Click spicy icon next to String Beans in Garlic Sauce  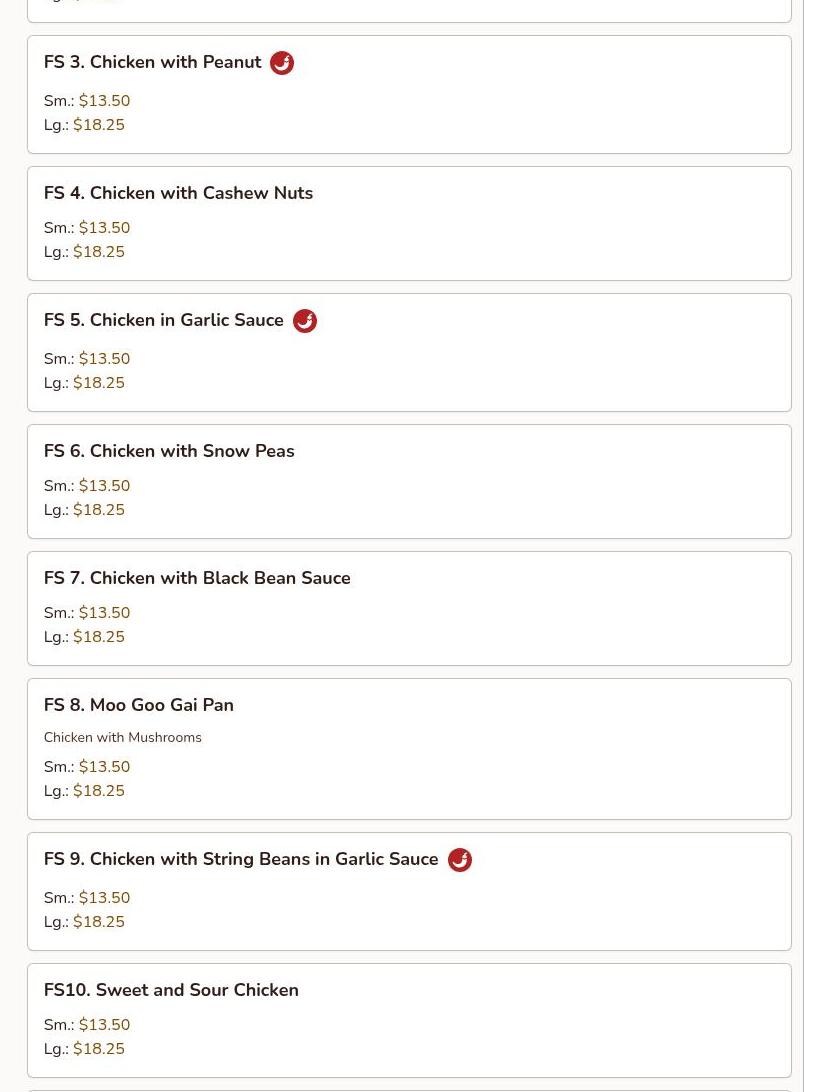click(x=460, y=860)
